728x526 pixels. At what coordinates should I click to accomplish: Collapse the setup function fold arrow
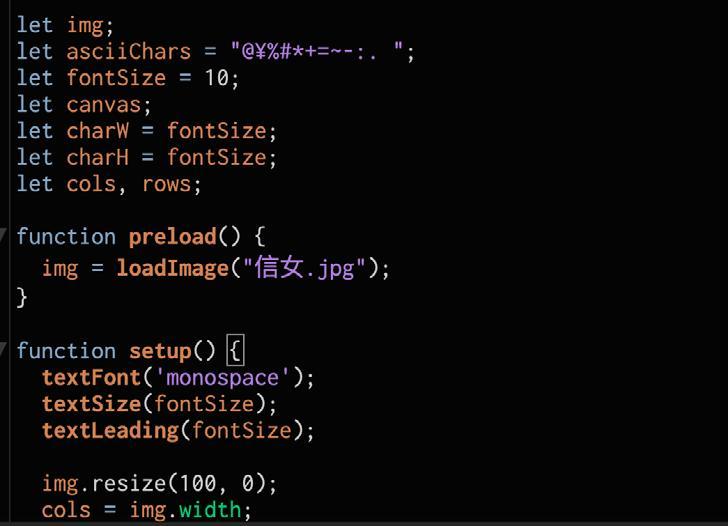pyautogui.click(x=3, y=349)
